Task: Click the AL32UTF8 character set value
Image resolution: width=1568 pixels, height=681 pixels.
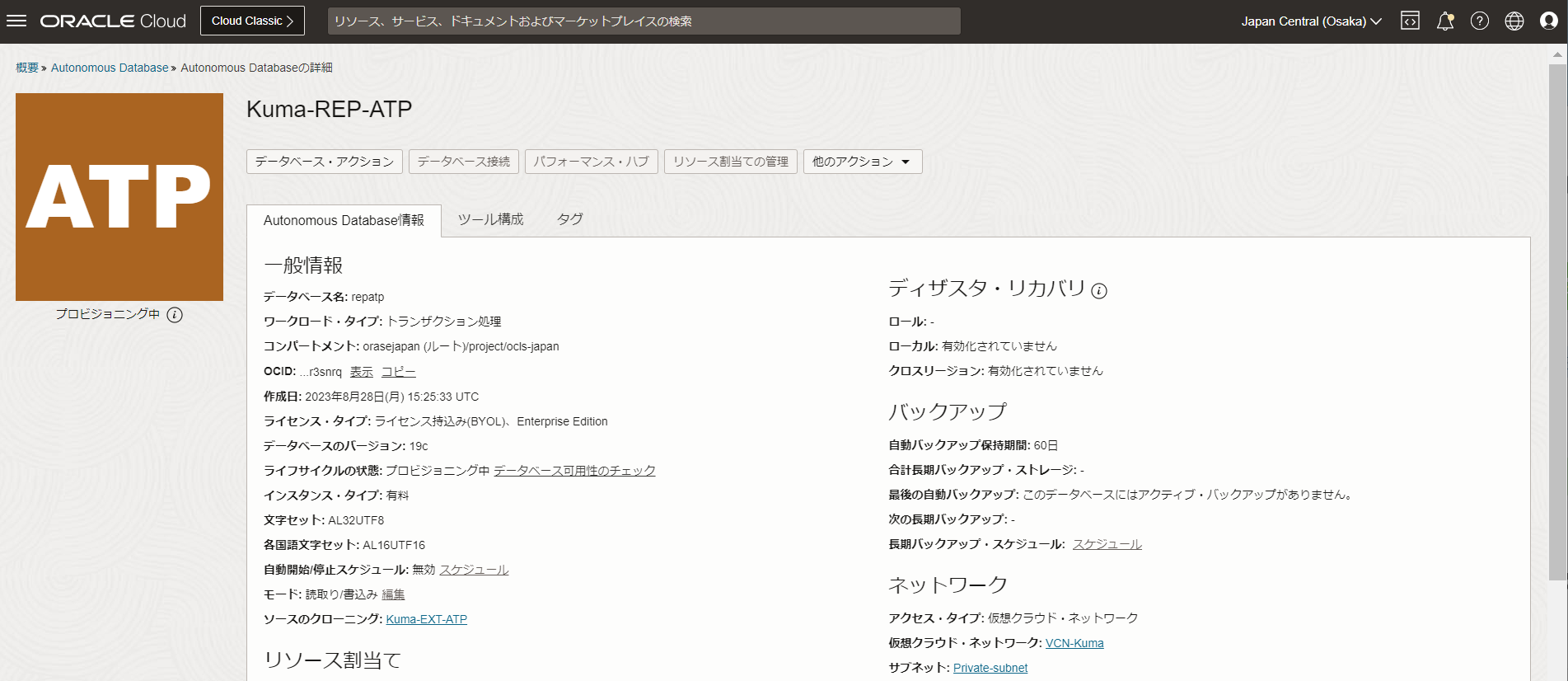Action: coord(356,520)
